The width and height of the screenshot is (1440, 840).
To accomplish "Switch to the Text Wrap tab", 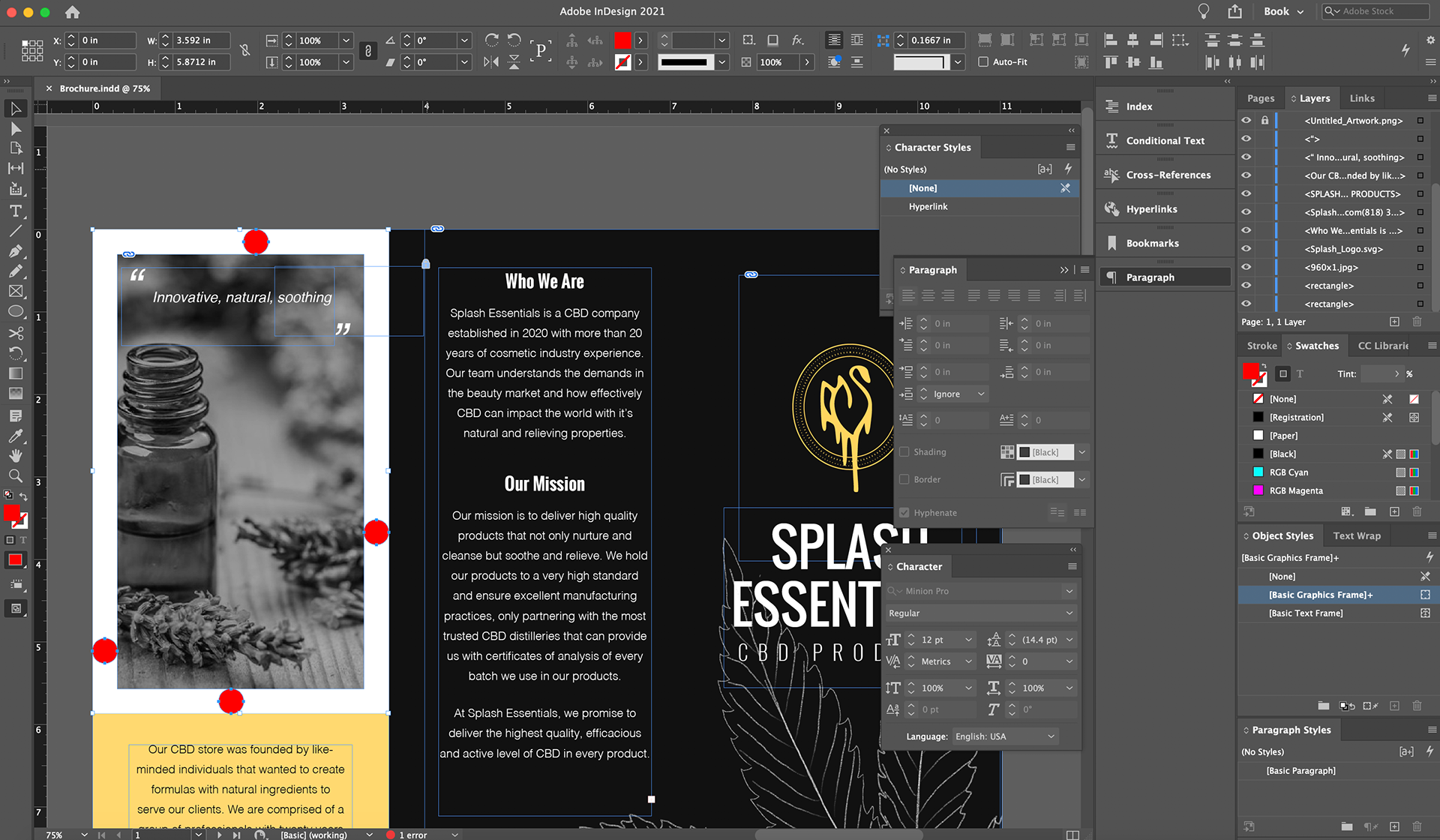I will click(x=1357, y=536).
